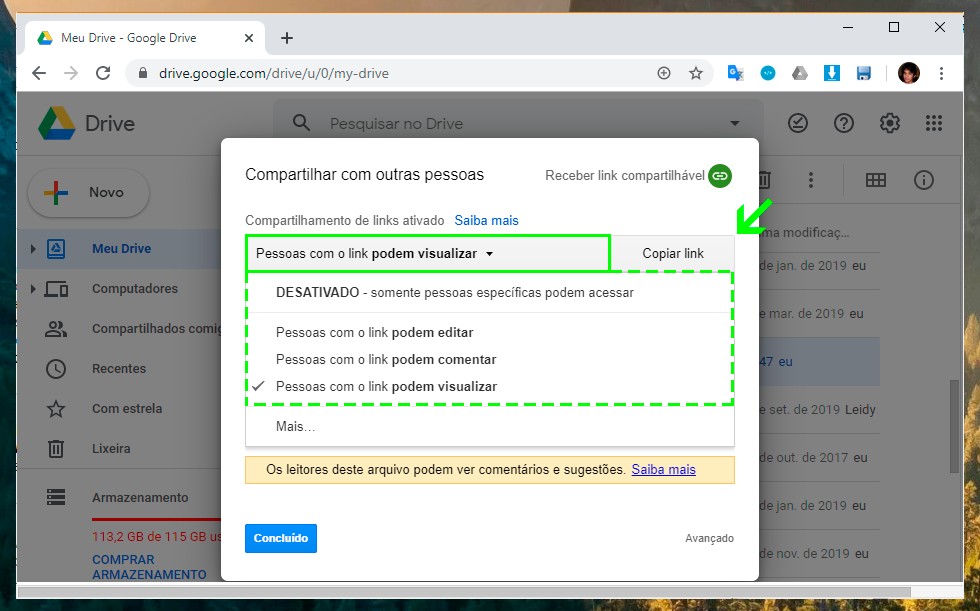980x611 pixels.
Task: Open the round blue extension icon
Action: click(x=768, y=73)
